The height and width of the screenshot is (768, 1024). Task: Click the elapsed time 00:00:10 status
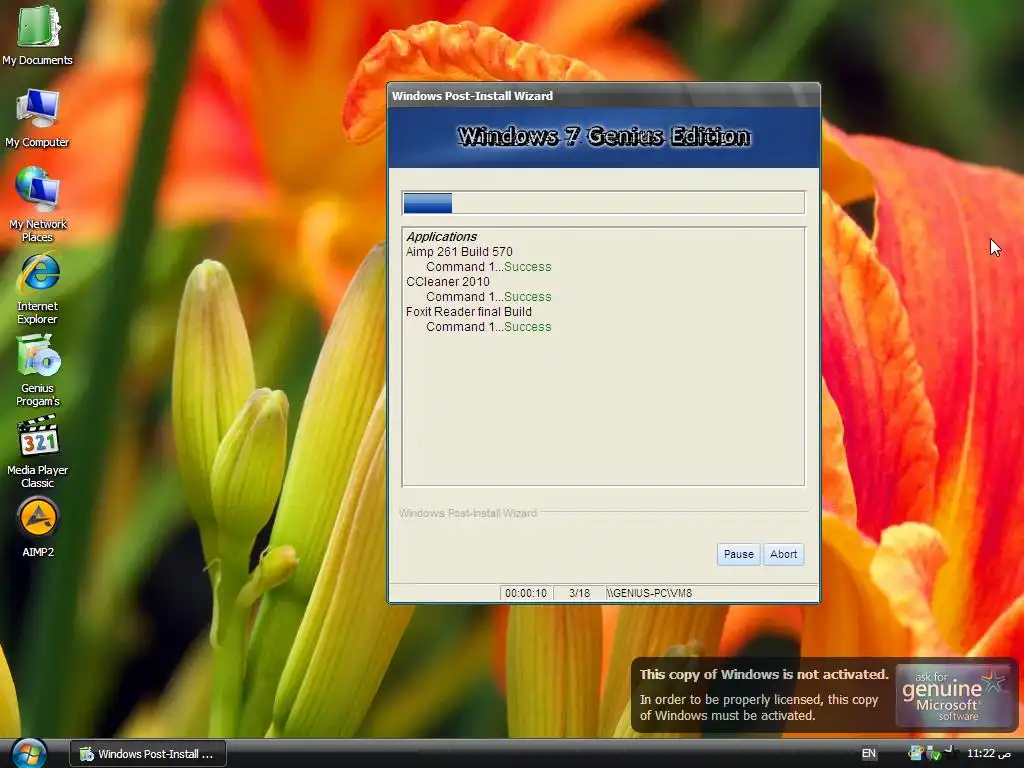pyautogui.click(x=526, y=593)
